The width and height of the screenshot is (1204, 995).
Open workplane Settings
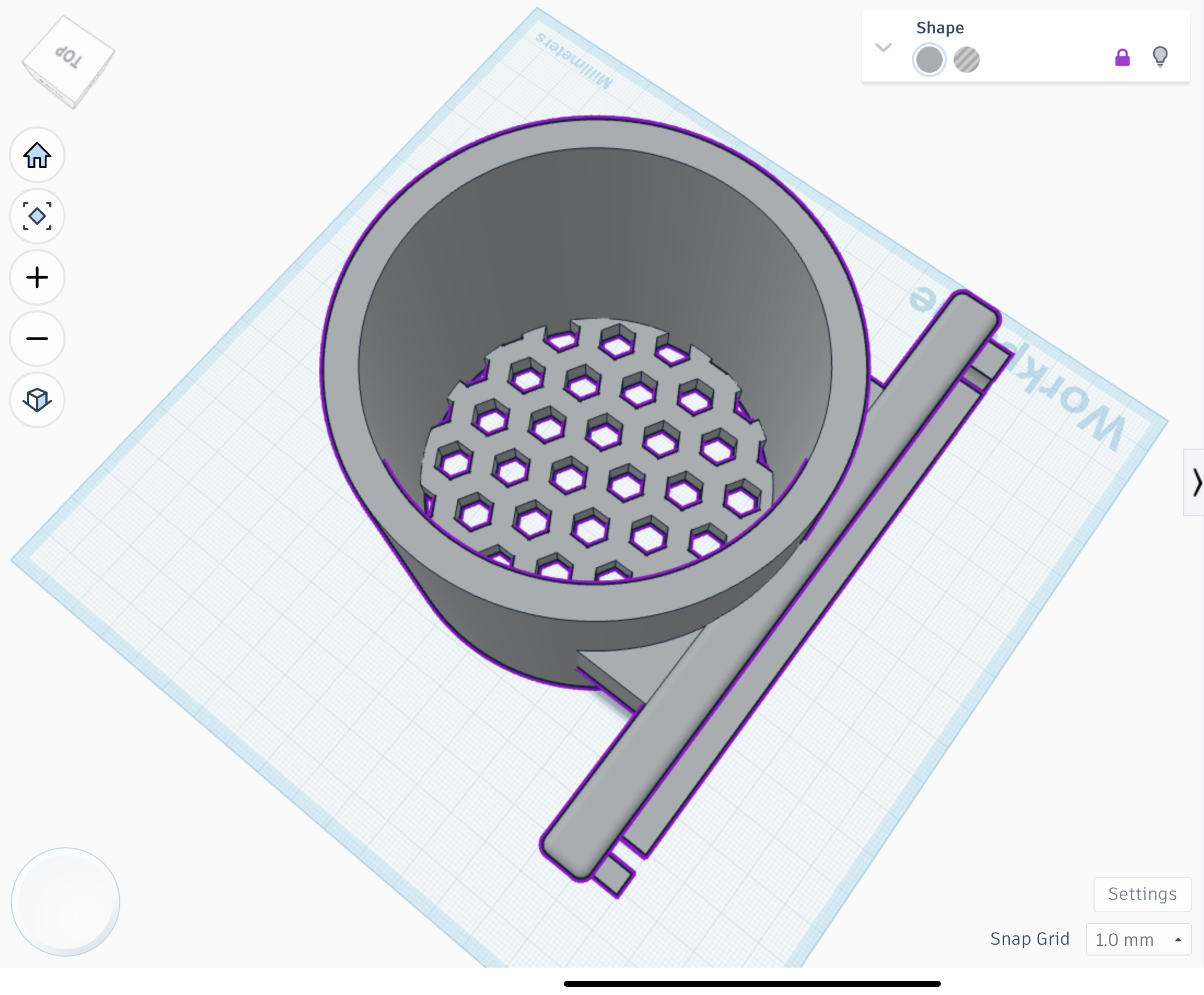pos(1142,894)
